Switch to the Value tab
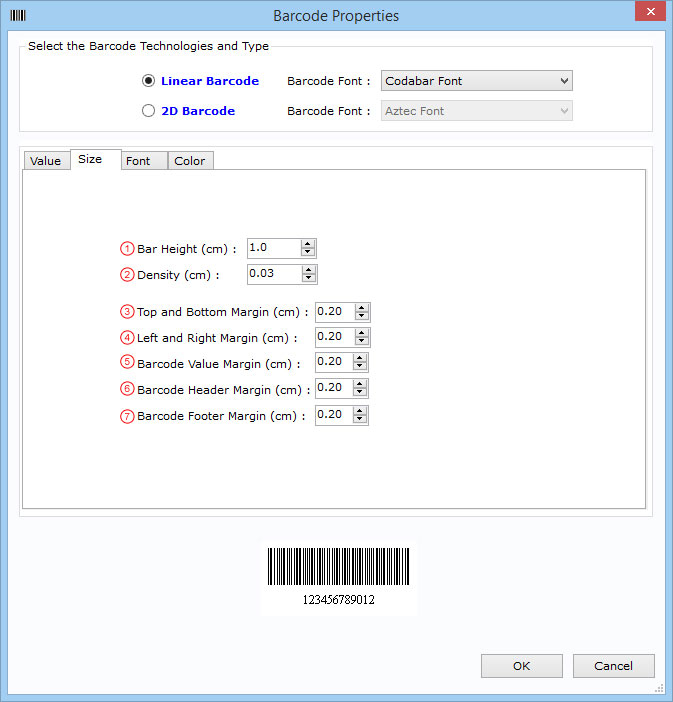673x702 pixels. pyautogui.click(x=46, y=161)
